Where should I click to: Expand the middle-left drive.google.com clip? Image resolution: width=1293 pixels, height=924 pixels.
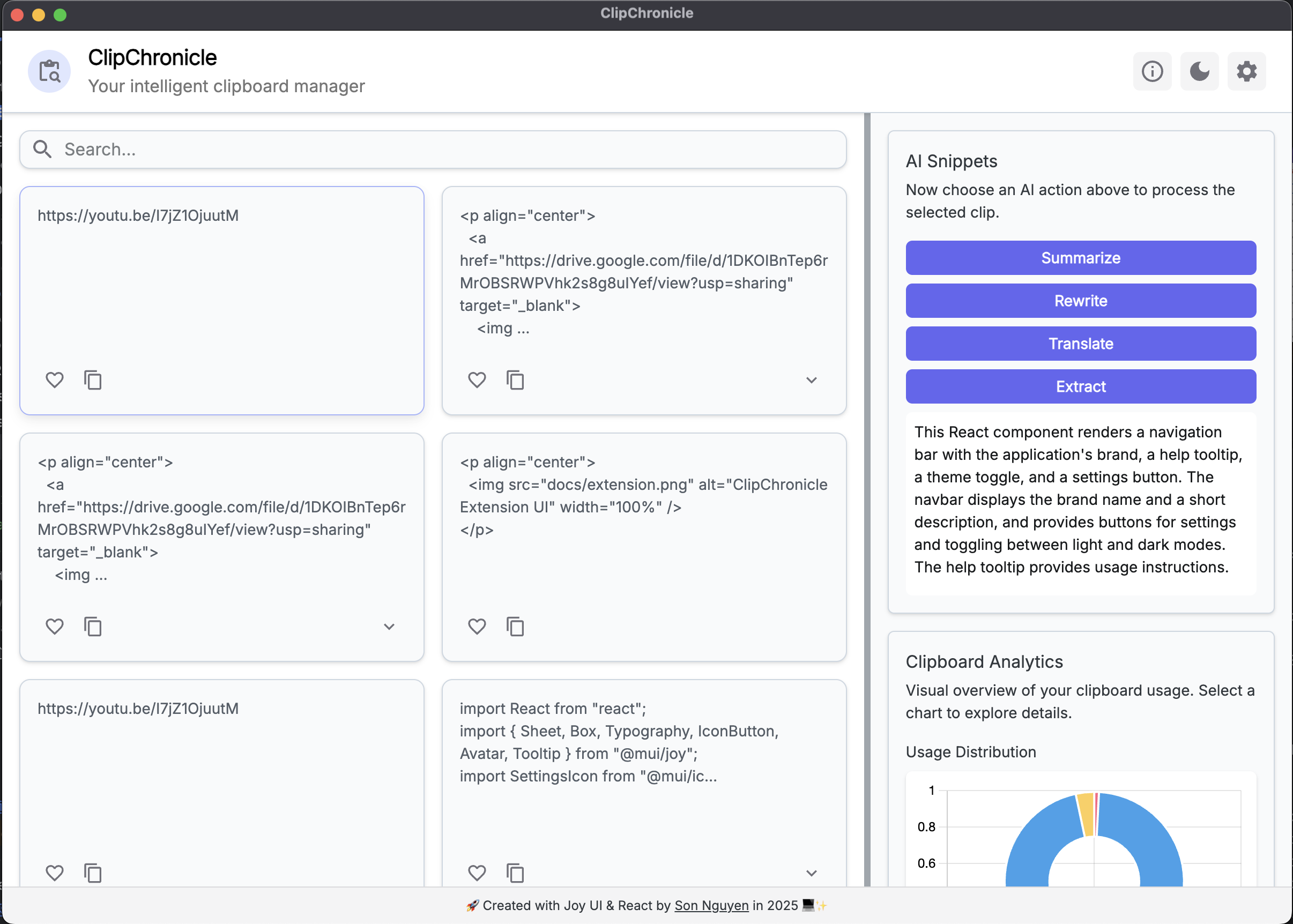click(x=389, y=627)
